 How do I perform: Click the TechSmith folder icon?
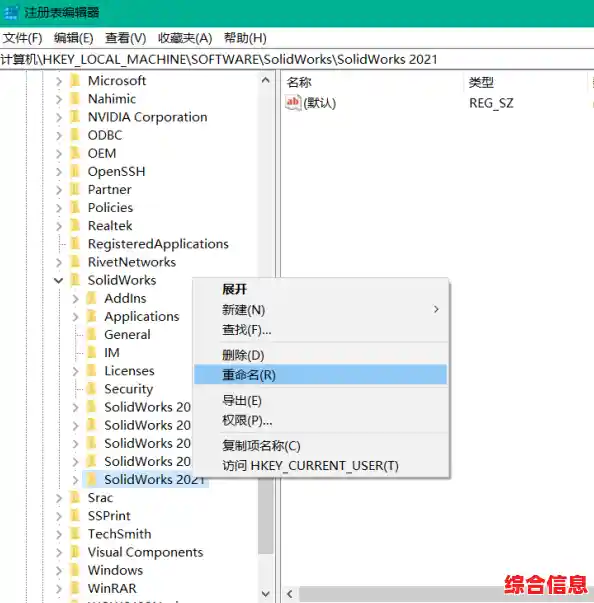coord(75,534)
